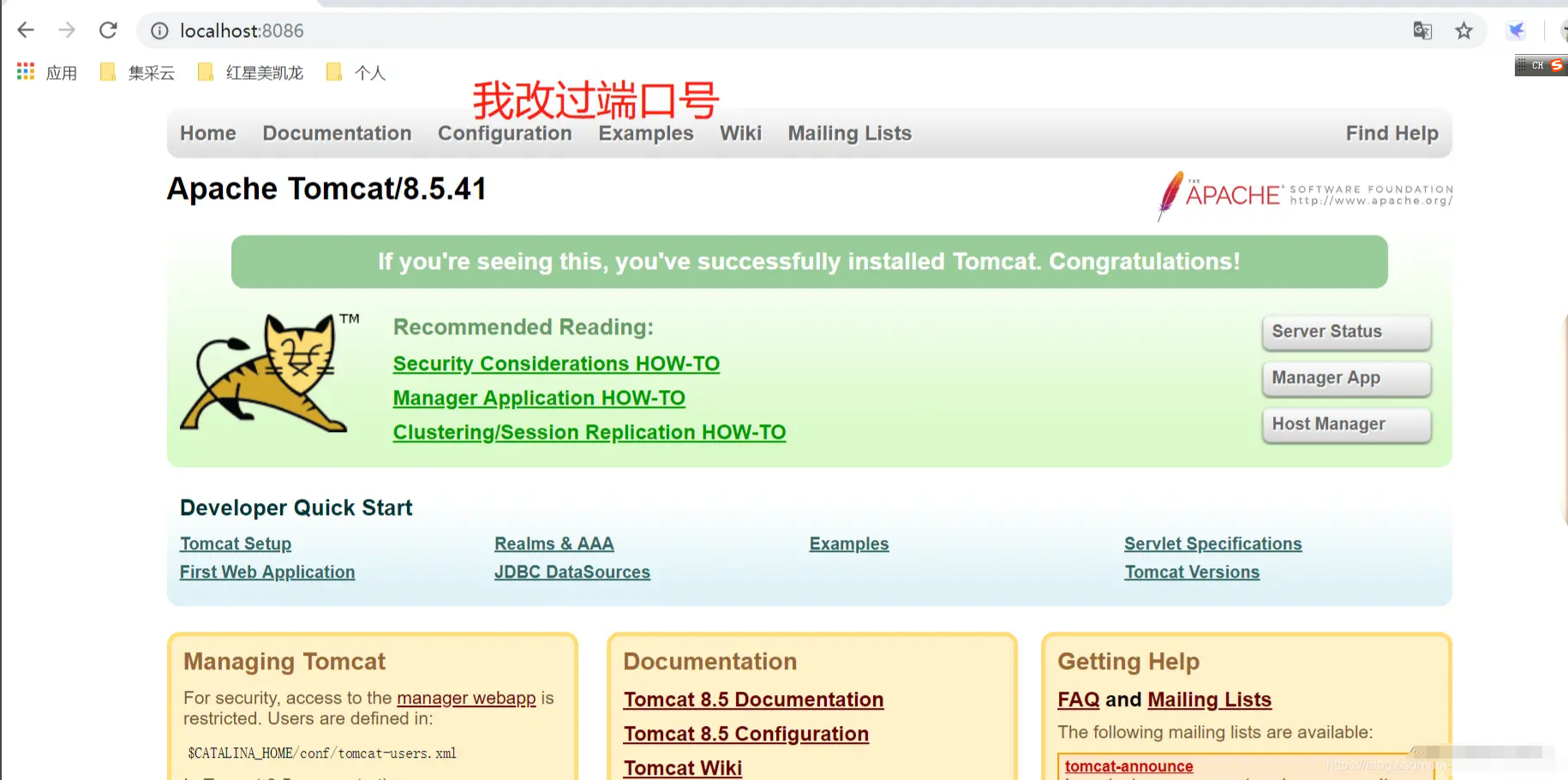The height and width of the screenshot is (780, 1568).
Task: Open the 红星美凯龙 bookmark folder
Action: coord(250,73)
